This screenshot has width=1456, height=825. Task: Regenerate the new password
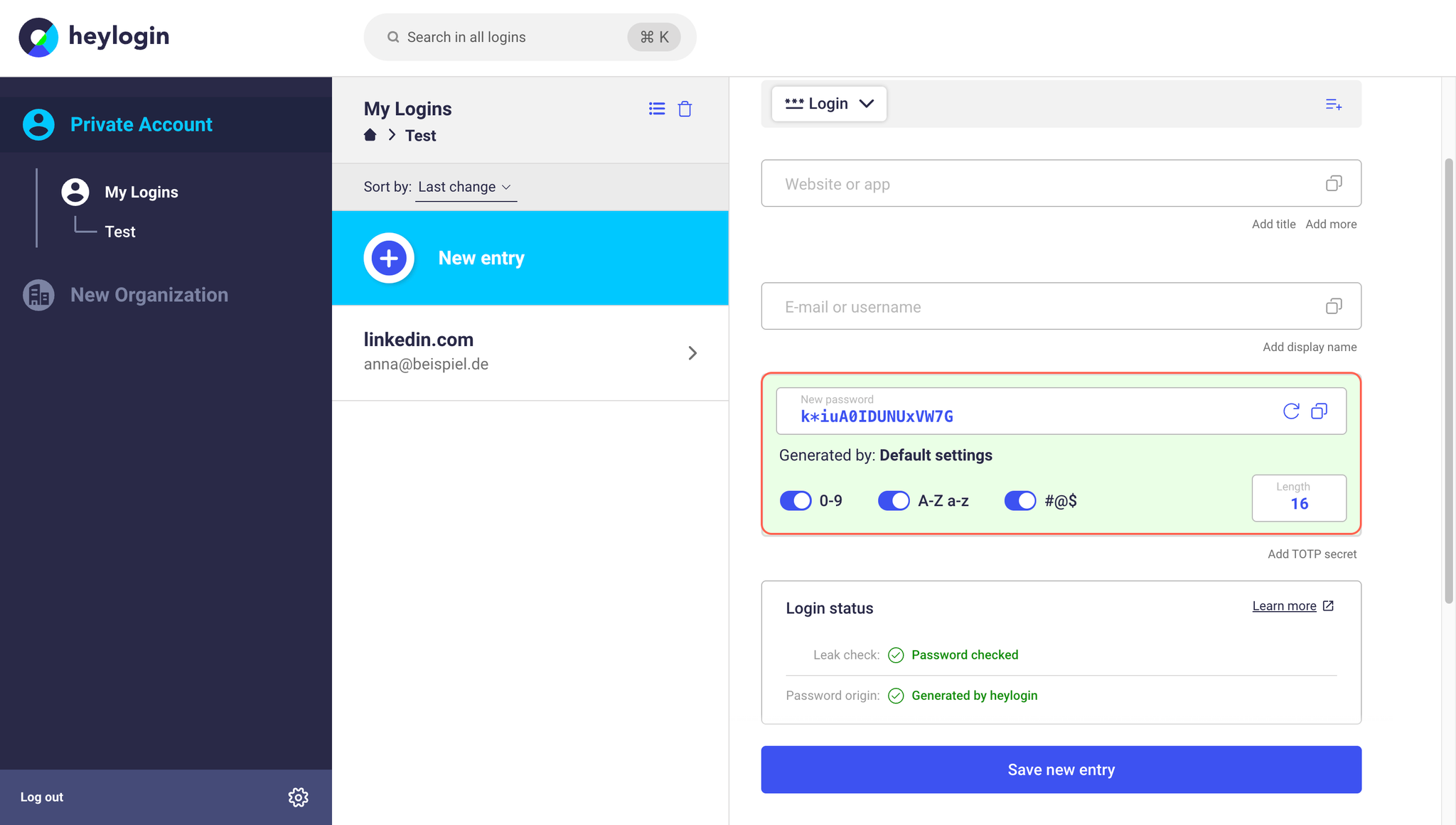[1291, 411]
